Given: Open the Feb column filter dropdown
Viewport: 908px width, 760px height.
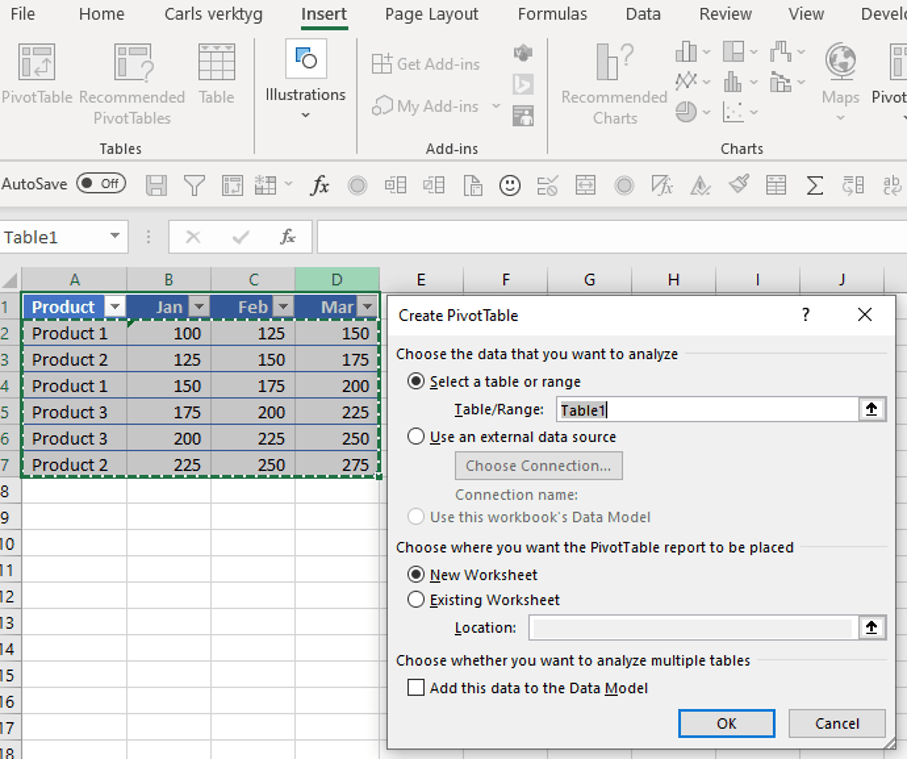Looking at the screenshot, I should (283, 306).
